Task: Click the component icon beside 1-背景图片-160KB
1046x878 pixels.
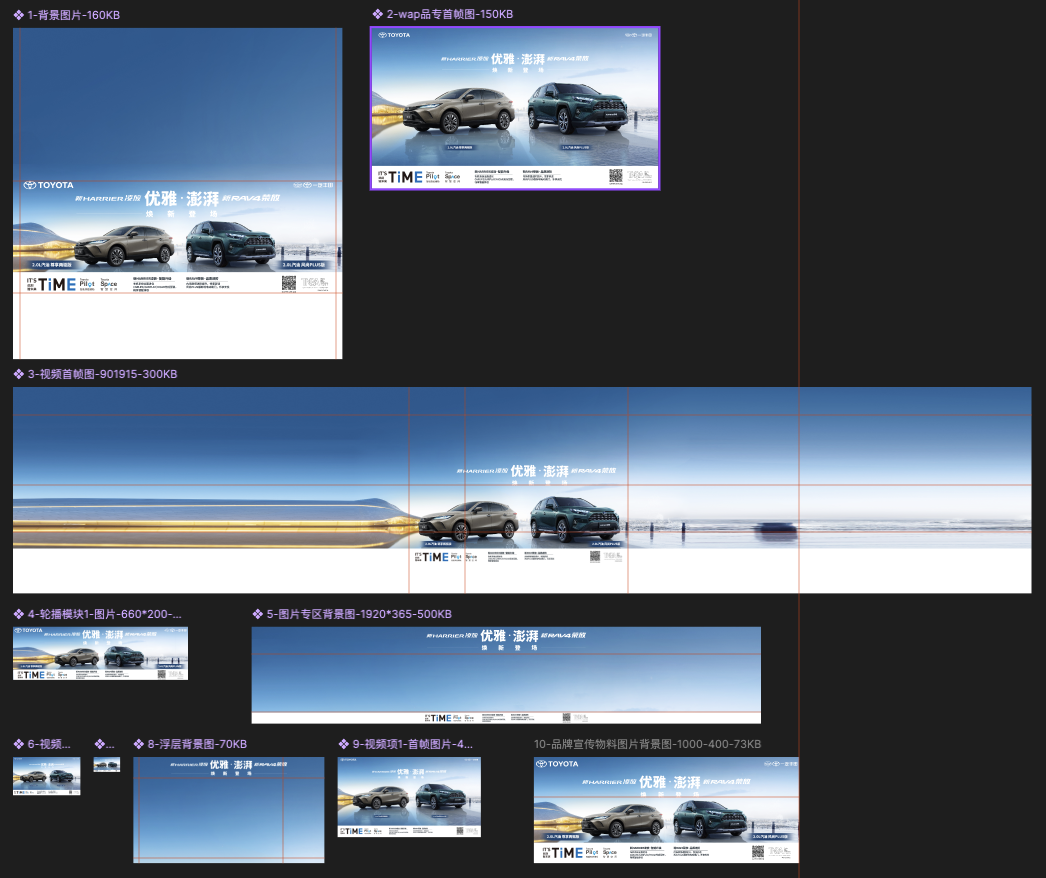Action: [19, 15]
